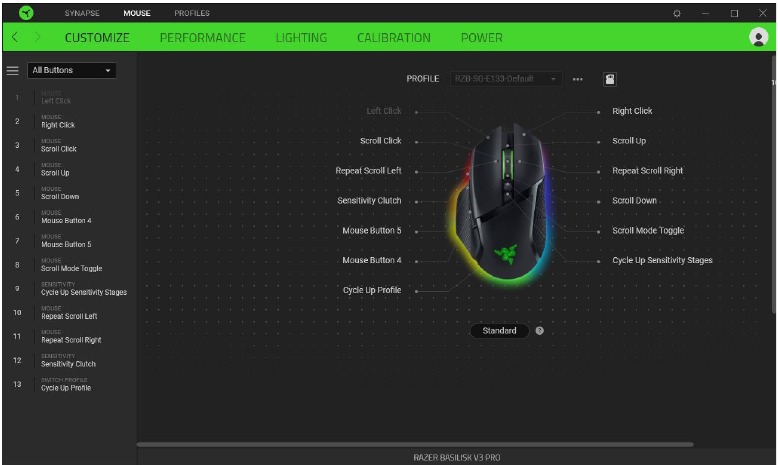Click Scroll Click label beside mouse
This screenshot has height=465, width=778.
tap(381, 141)
